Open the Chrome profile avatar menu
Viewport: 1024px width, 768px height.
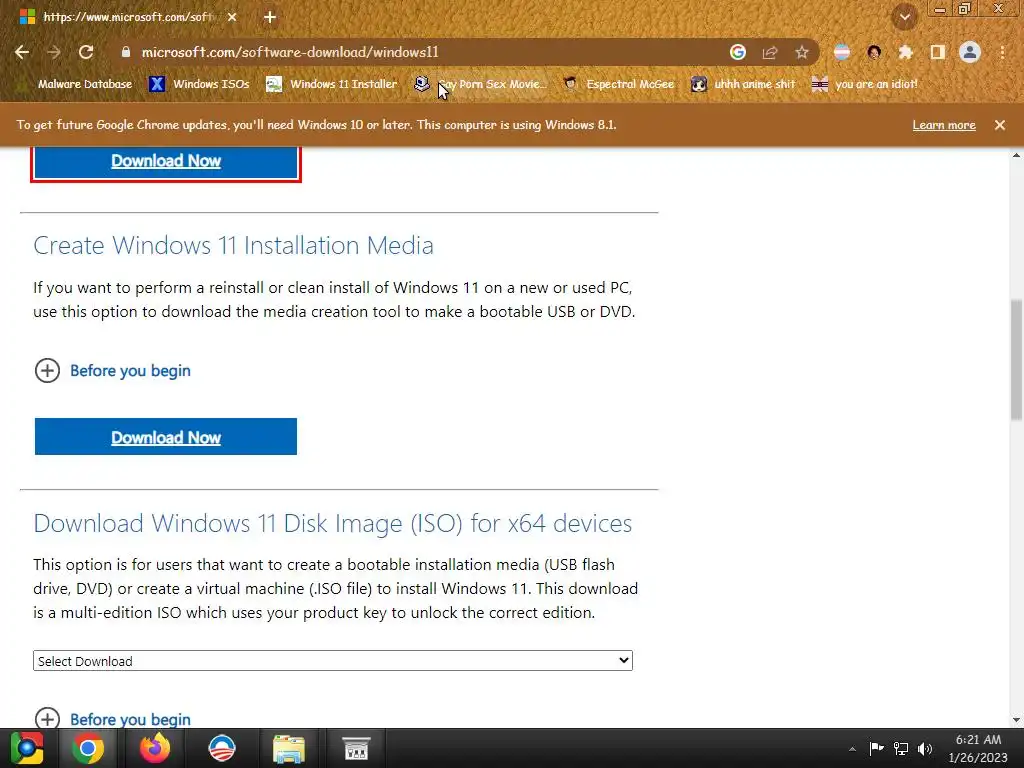coord(970,52)
